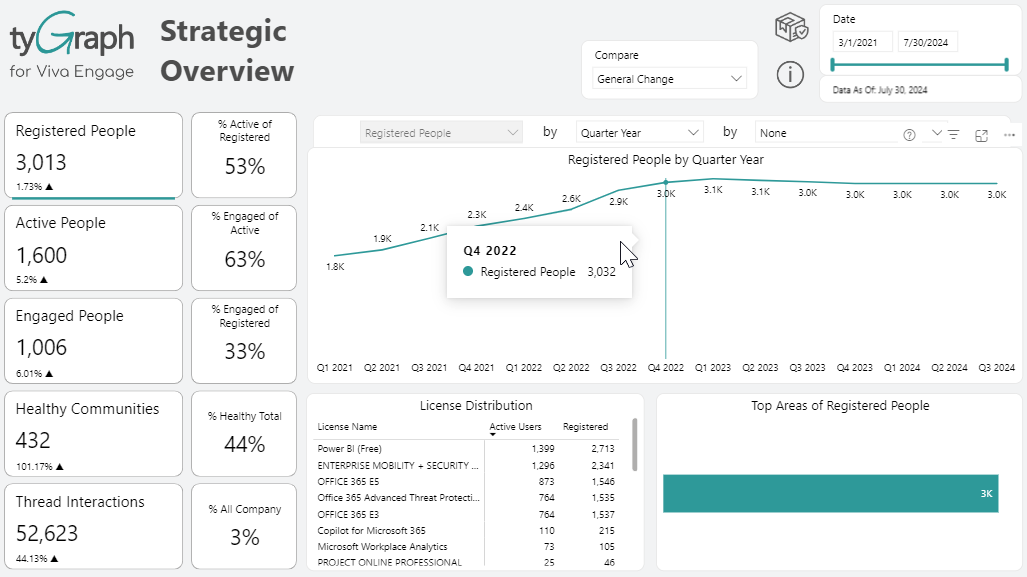Click the 1.8K data label
The width and height of the screenshot is (1027, 577).
[x=335, y=267]
